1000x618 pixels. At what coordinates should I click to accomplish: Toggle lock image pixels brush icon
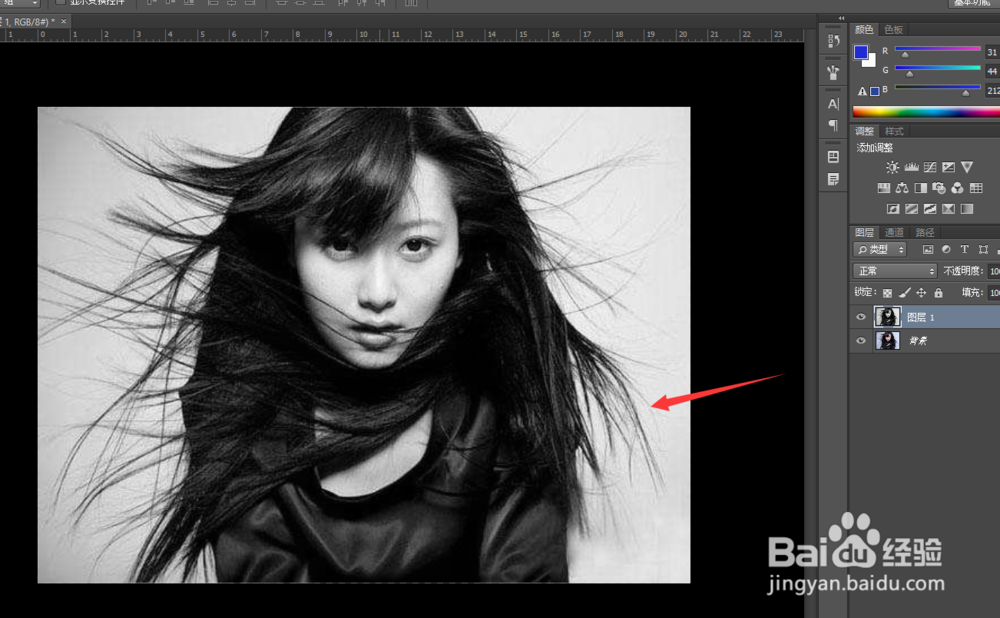pyautogui.click(x=904, y=293)
